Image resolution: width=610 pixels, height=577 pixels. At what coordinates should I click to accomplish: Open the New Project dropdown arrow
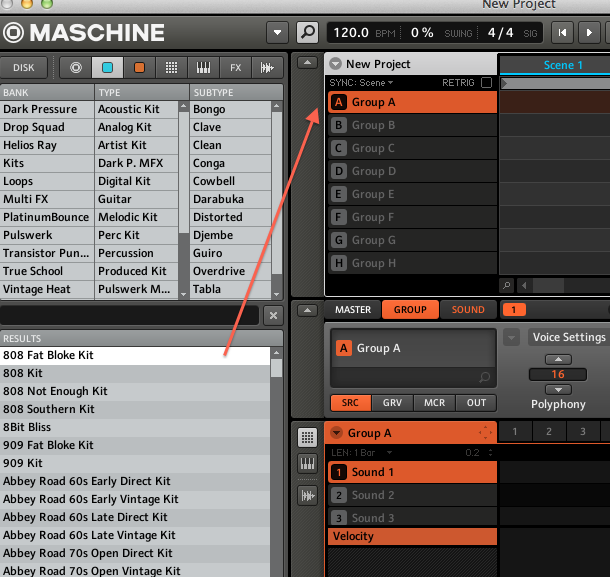(x=335, y=63)
